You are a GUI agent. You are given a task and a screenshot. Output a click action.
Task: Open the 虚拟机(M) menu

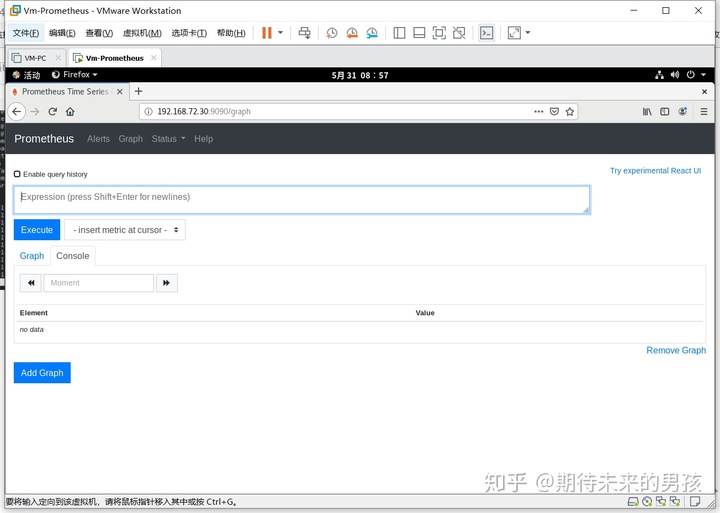(x=142, y=33)
